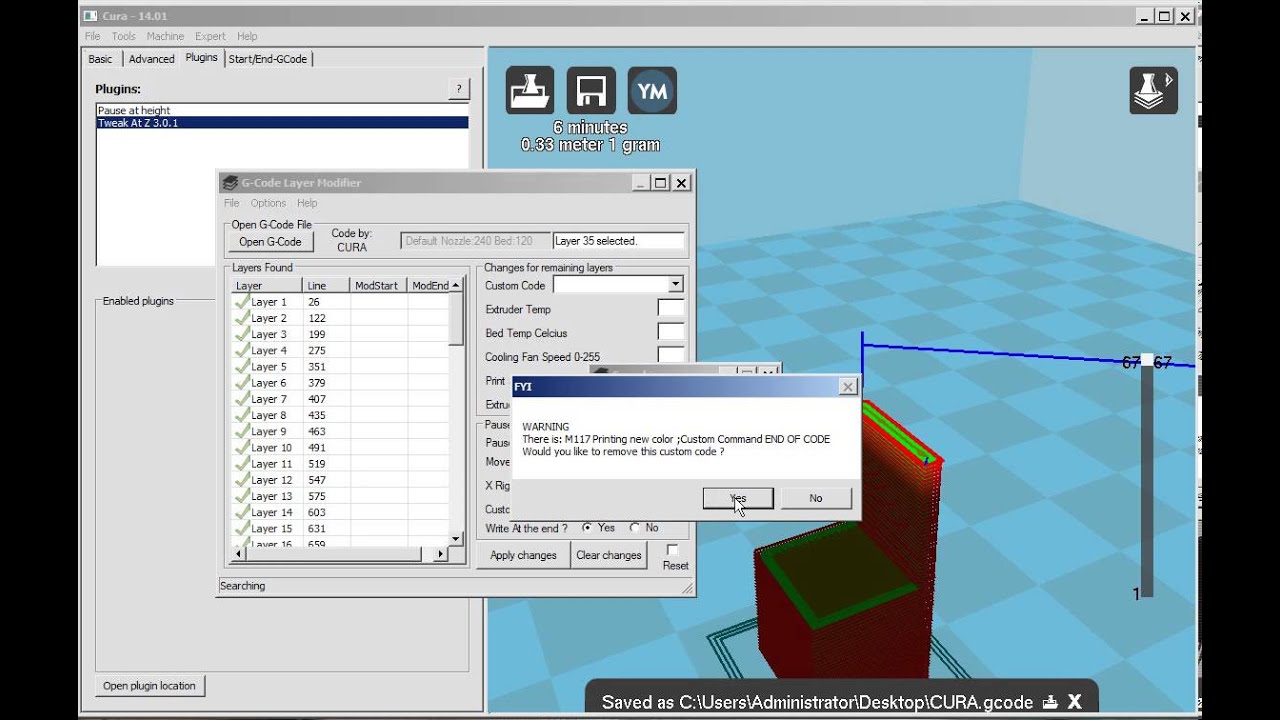The height and width of the screenshot is (720, 1280).
Task: Select the 'Layer 12' row
Action: coord(340,480)
